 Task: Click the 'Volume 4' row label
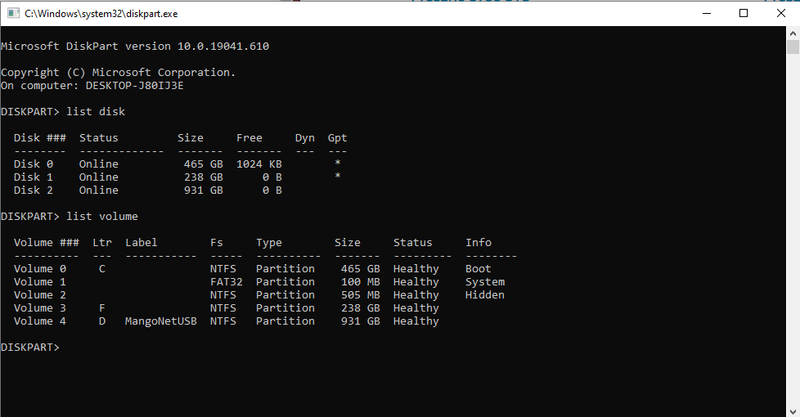pos(40,322)
